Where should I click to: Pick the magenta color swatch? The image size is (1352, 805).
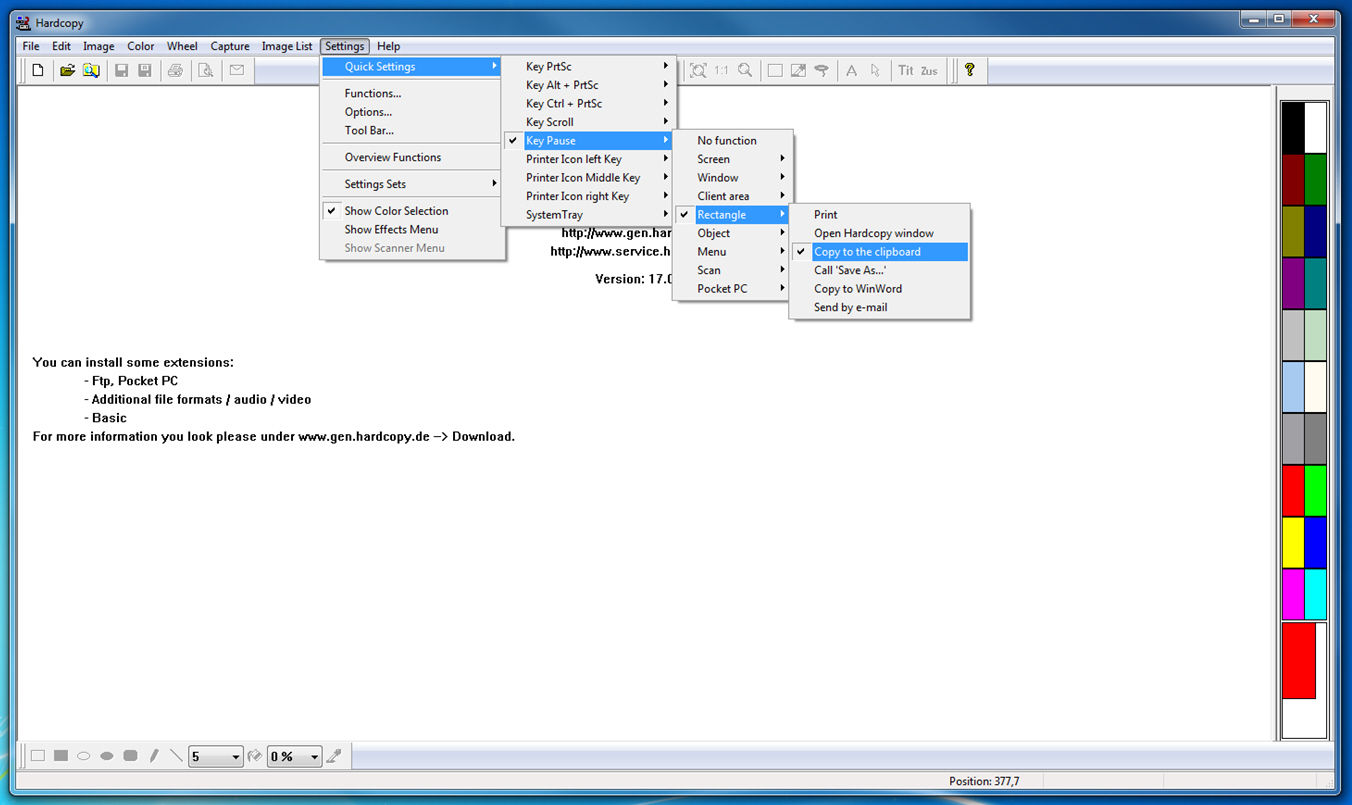[1293, 595]
